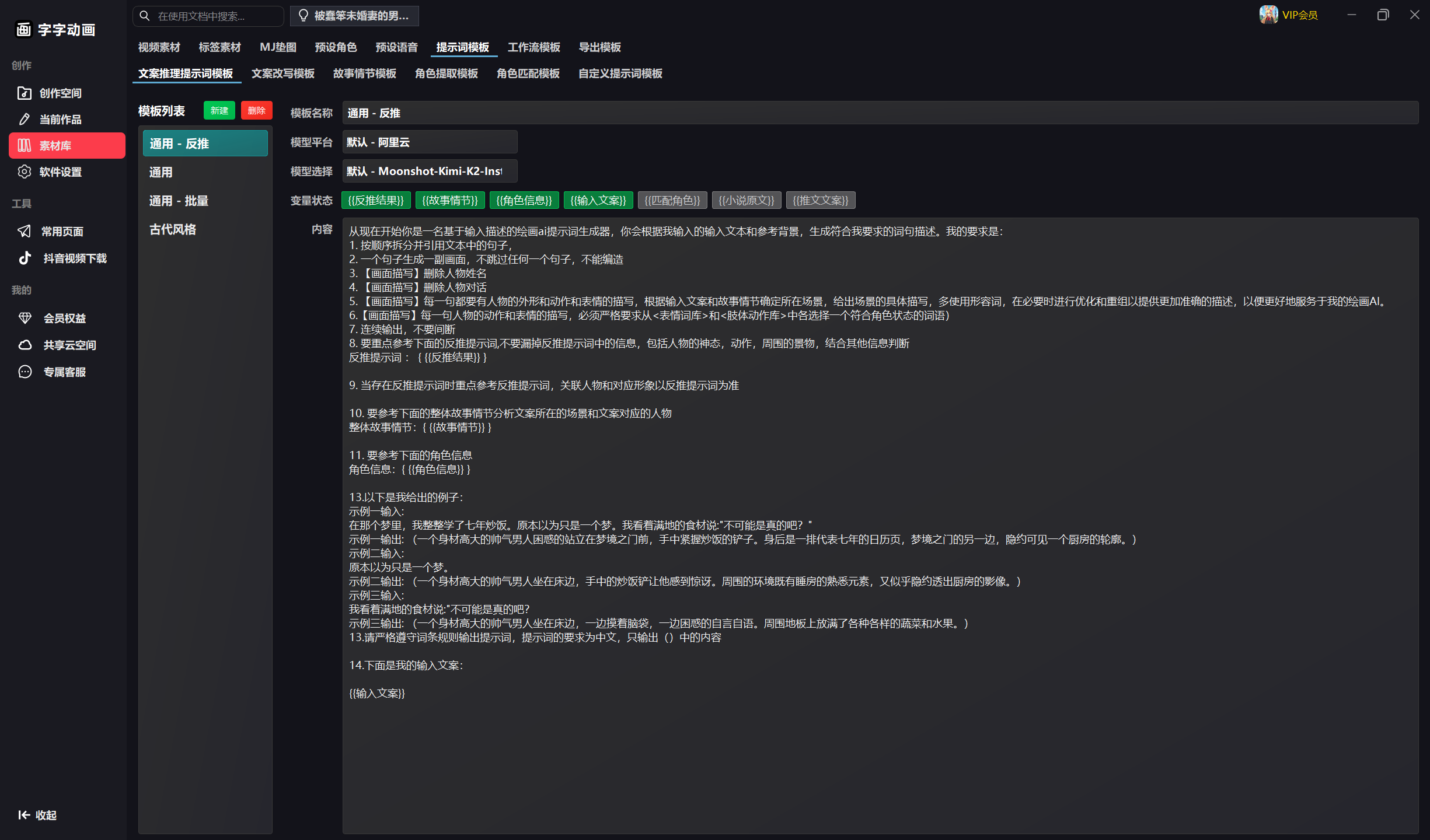1430x840 pixels.
Task: Create a template with 新建
Action: click(x=219, y=110)
